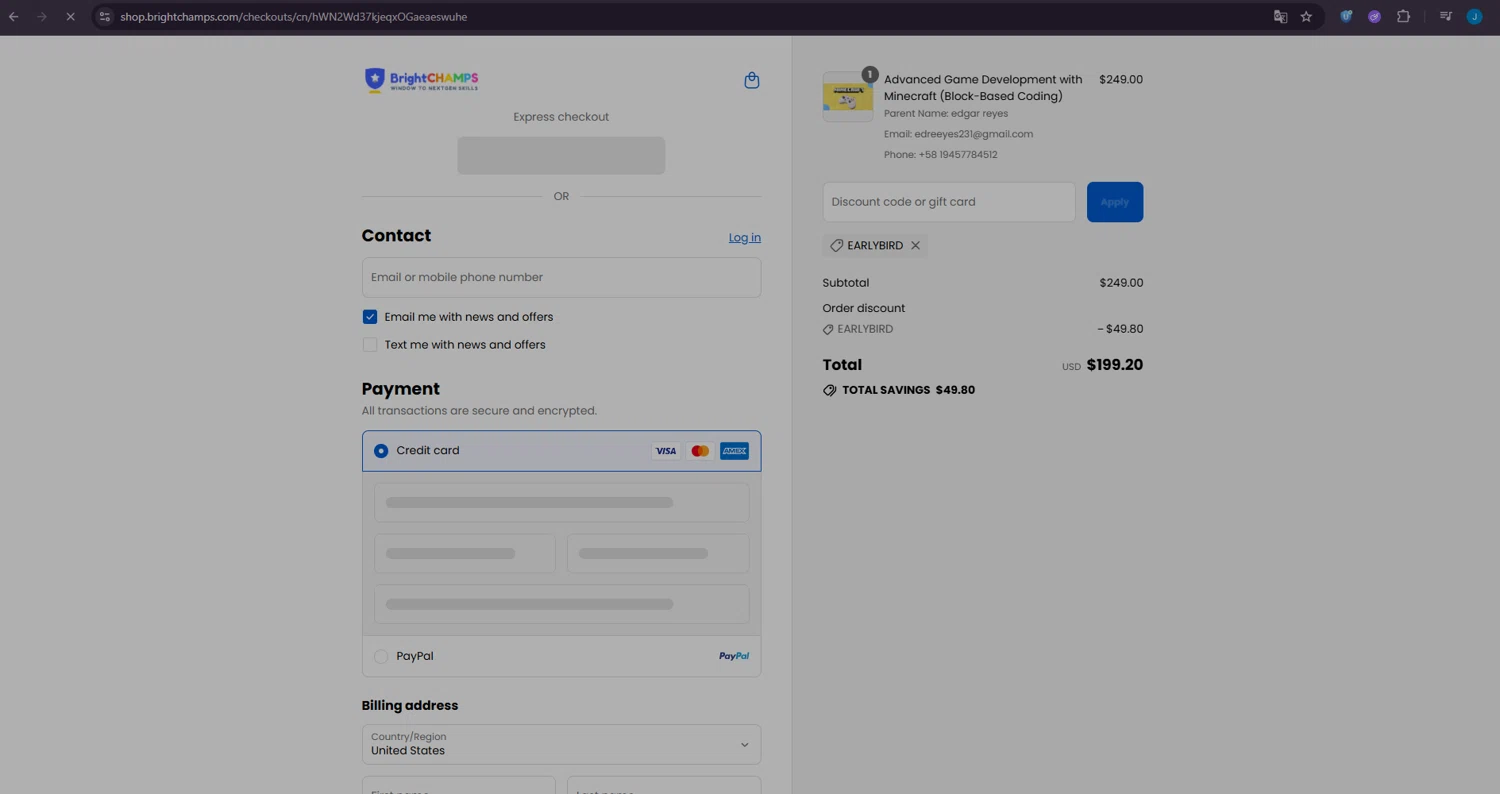Click the American Express logo
This screenshot has height=794, width=1500.
(x=734, y=451)
